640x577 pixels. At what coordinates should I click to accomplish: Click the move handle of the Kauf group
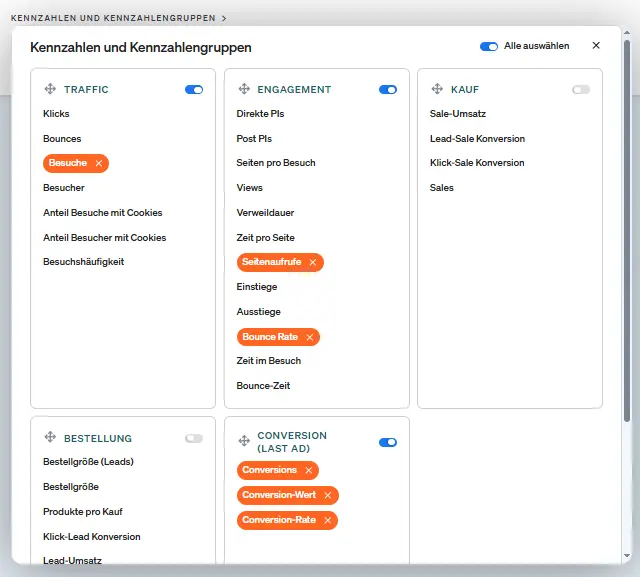click(437, 89)
